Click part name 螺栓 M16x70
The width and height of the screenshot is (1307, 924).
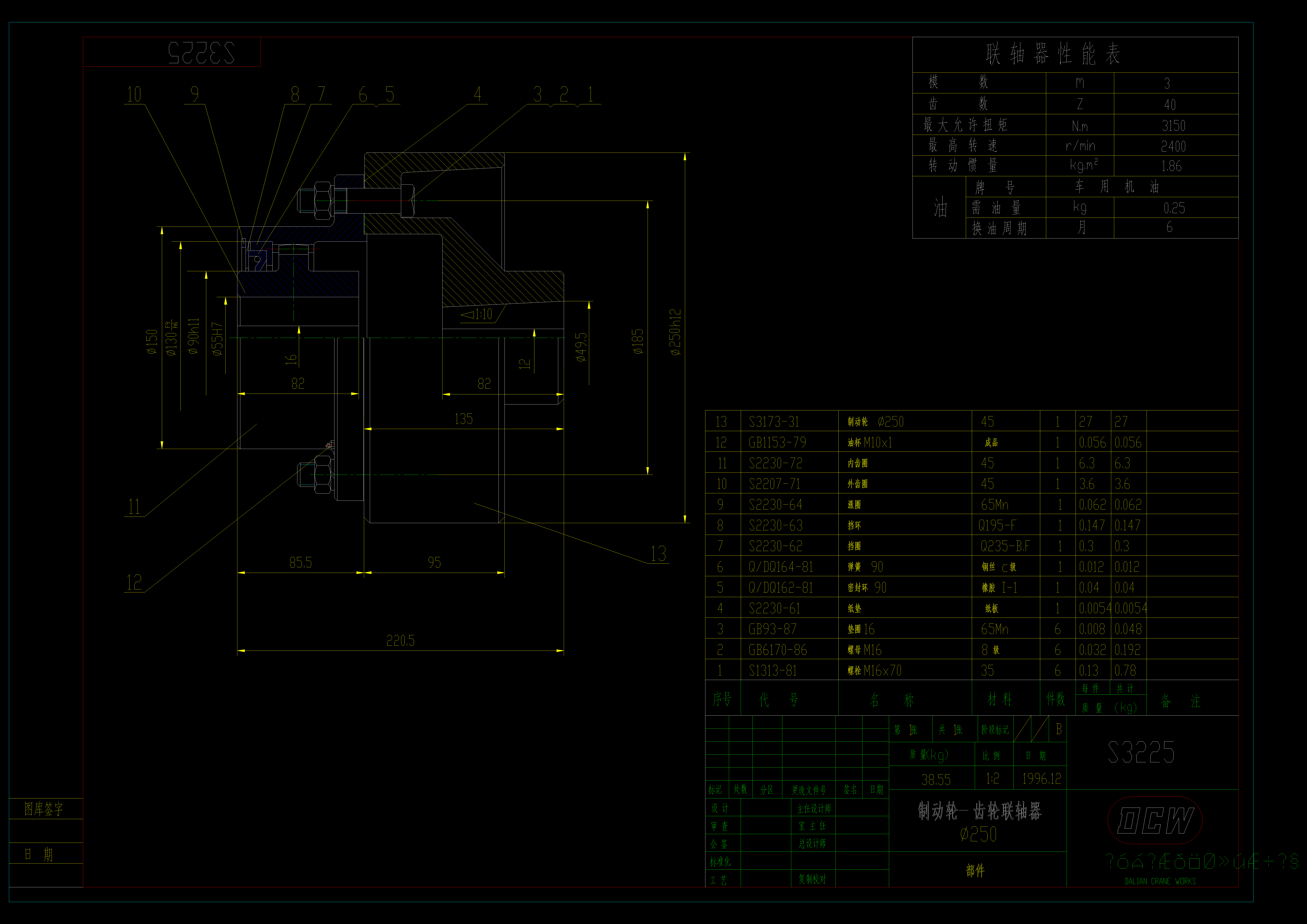click(874, 671)
